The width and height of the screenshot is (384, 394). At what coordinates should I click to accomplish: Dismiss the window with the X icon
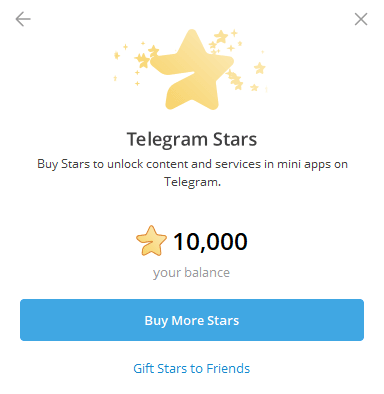361,19
